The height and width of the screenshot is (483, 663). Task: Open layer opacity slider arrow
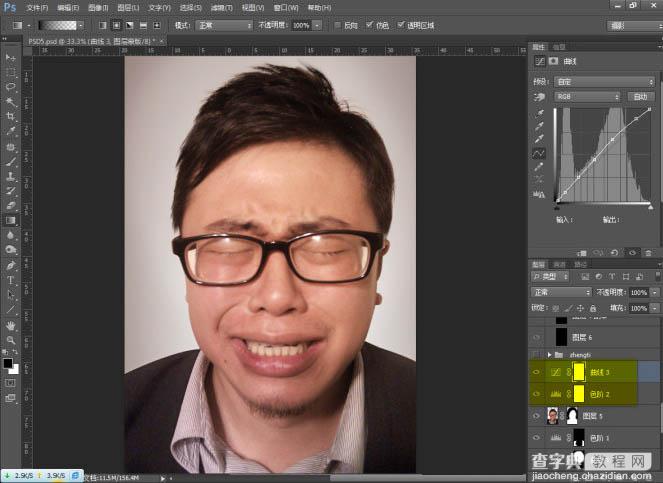pos(655,292)
